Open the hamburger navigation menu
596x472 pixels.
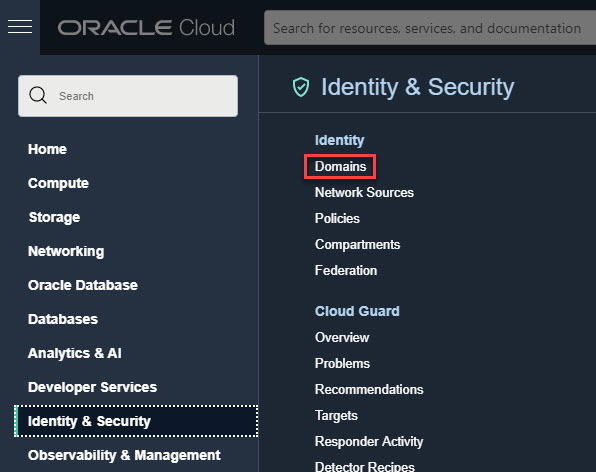point(20,27)
